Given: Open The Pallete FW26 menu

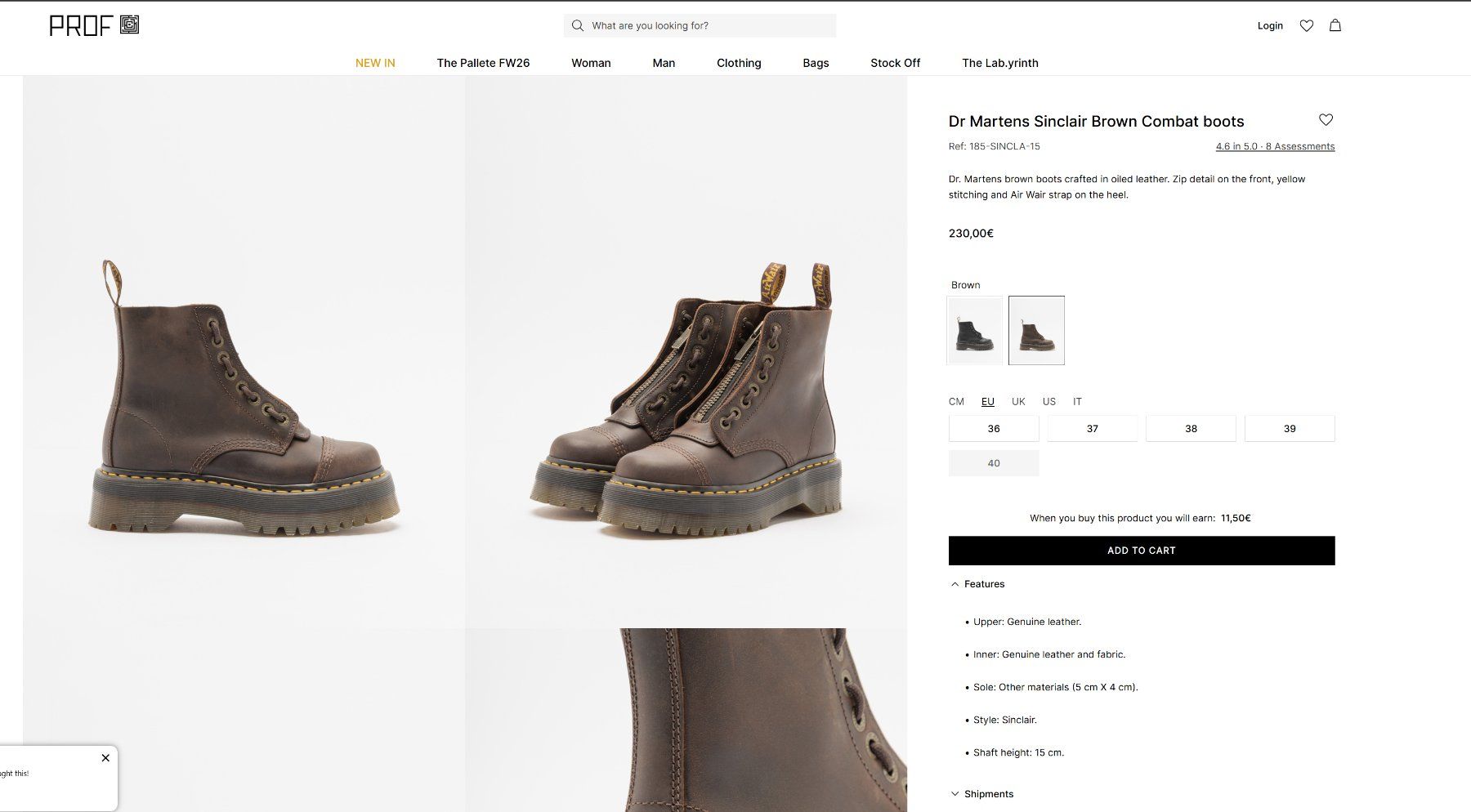Looking at the screenshot, I should pyautogui.click(x=483, y=63).
